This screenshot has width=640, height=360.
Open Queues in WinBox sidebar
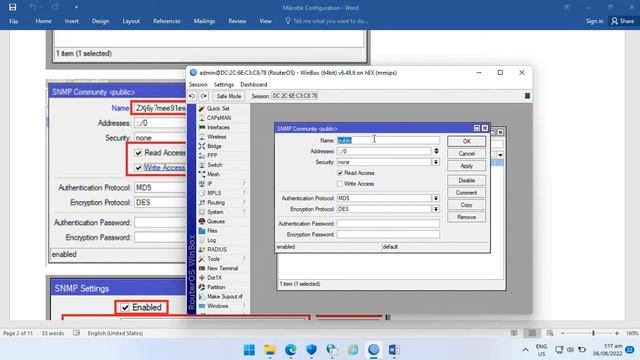coord(216,221)
